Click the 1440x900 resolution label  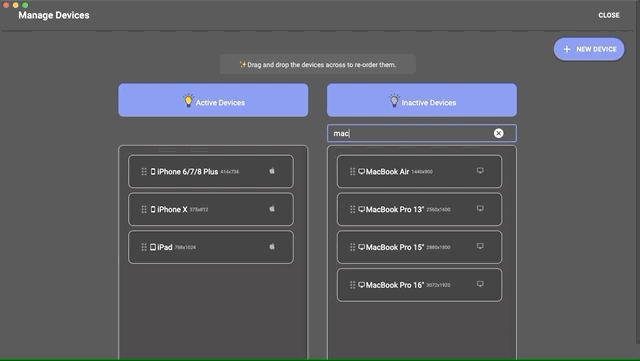tap(422, 172)
